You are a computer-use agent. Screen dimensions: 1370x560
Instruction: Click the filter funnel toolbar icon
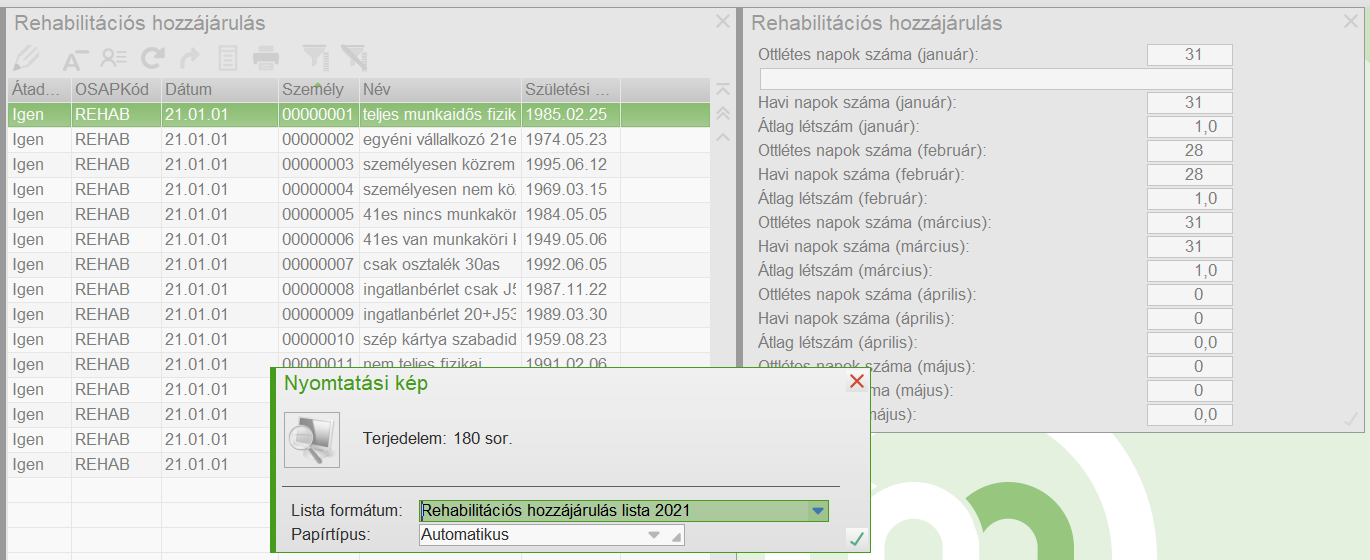click(x=315, y=57)
